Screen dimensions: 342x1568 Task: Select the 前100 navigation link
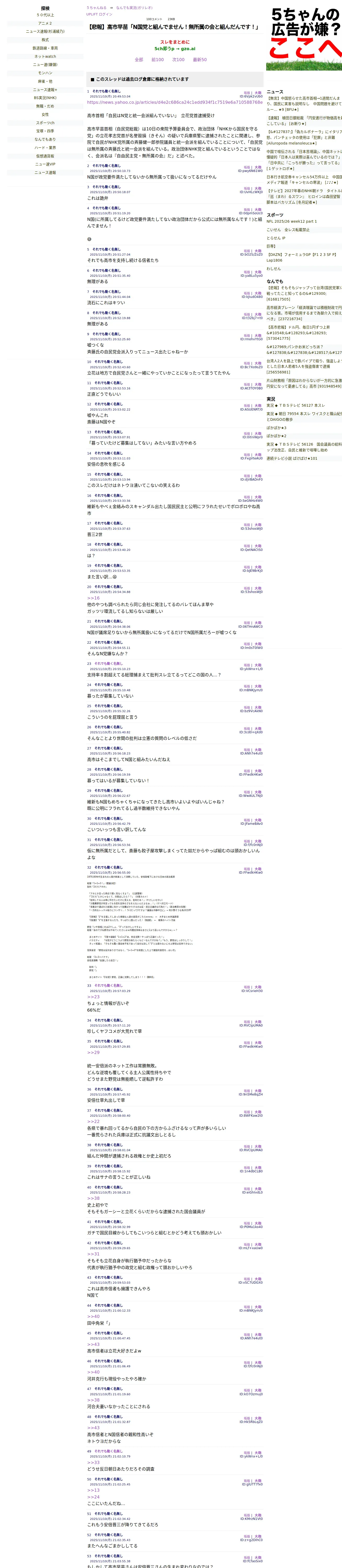coord(158,60)
